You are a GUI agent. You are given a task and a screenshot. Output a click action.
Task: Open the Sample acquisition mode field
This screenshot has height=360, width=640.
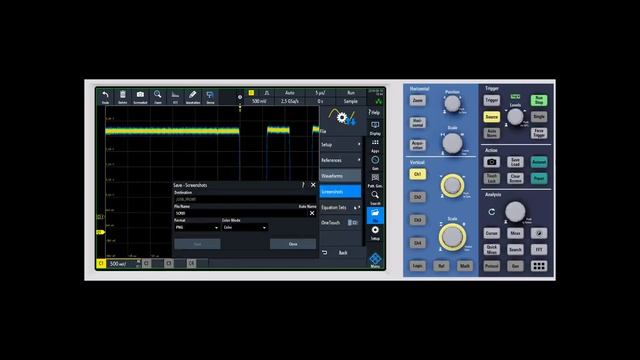coord(350,101)
